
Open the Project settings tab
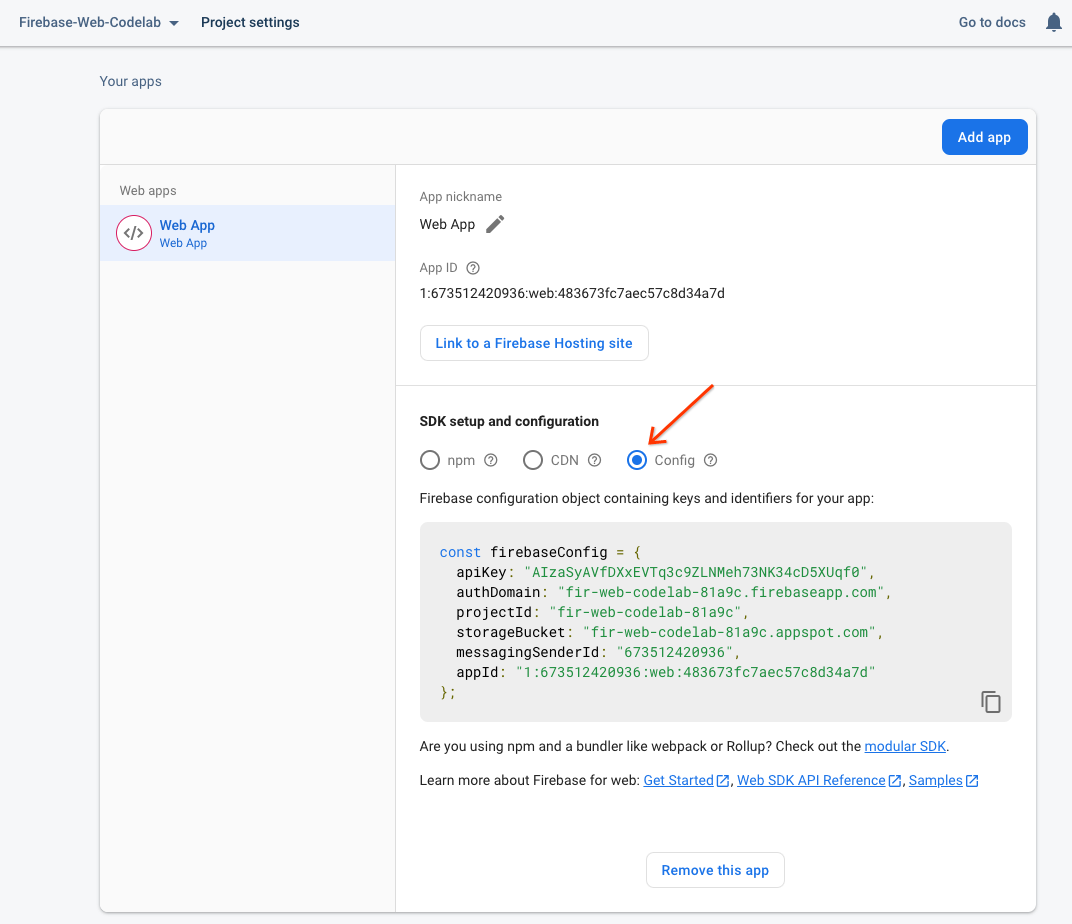pos(250,22)
